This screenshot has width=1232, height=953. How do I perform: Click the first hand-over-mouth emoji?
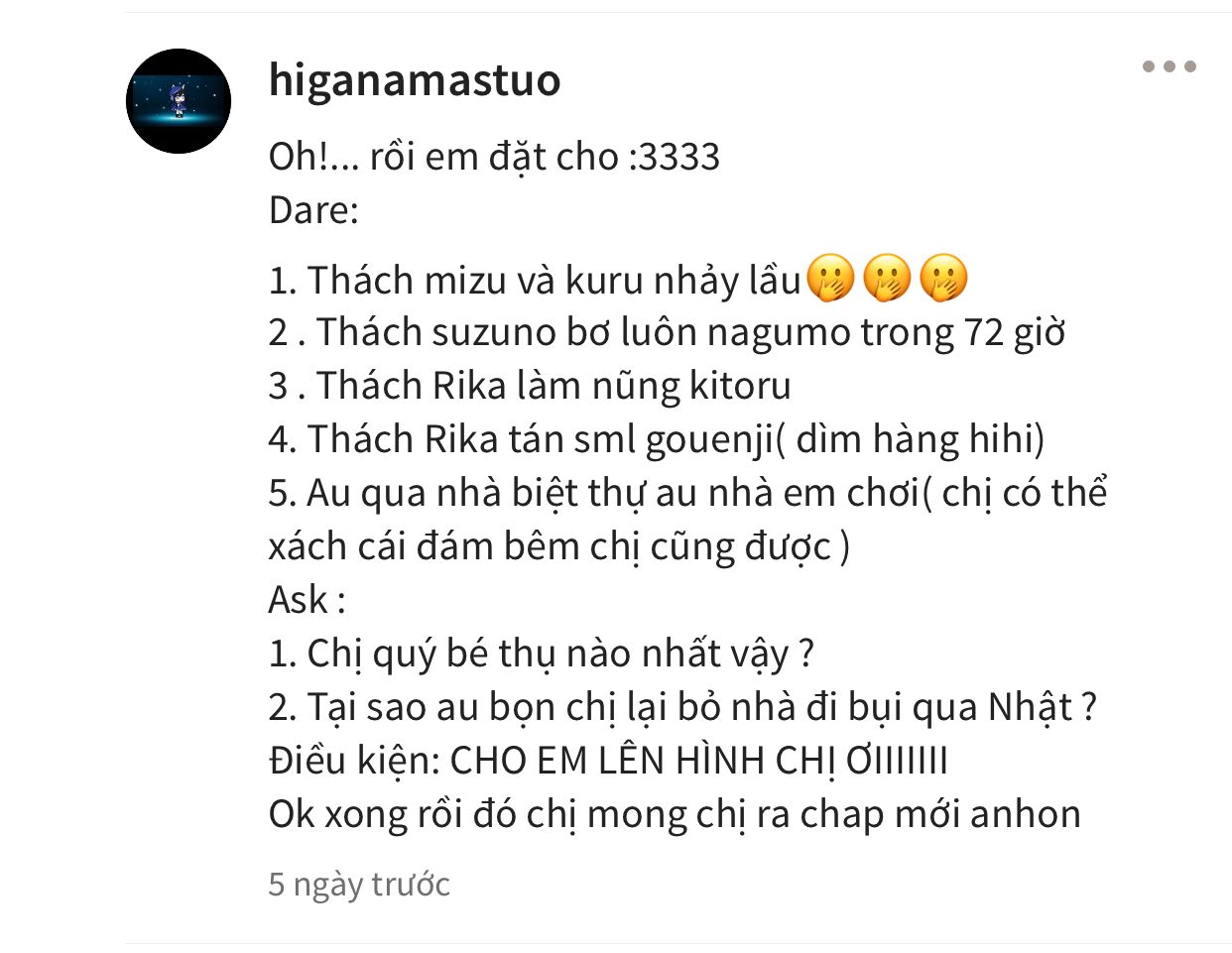pyautogui.click(x=830, y=279)
